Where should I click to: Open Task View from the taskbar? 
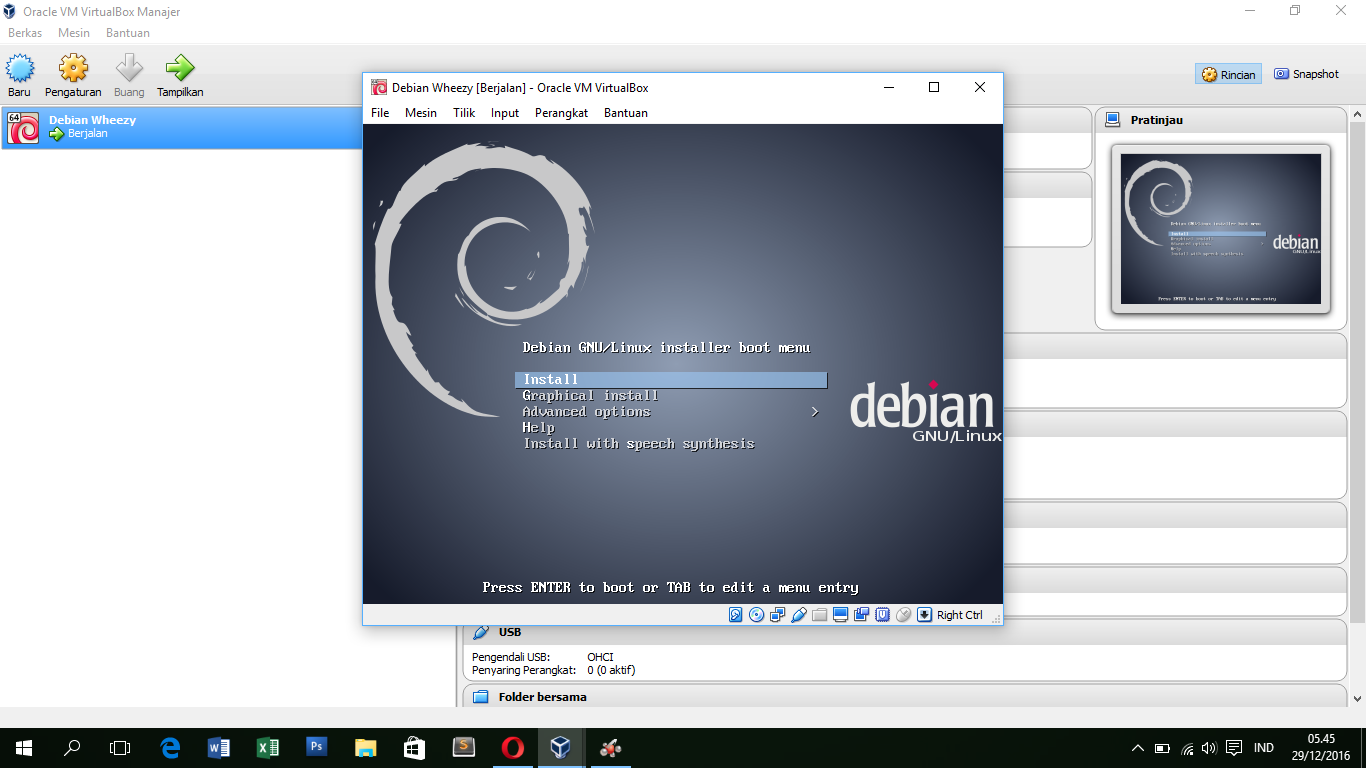coord(120,748)
